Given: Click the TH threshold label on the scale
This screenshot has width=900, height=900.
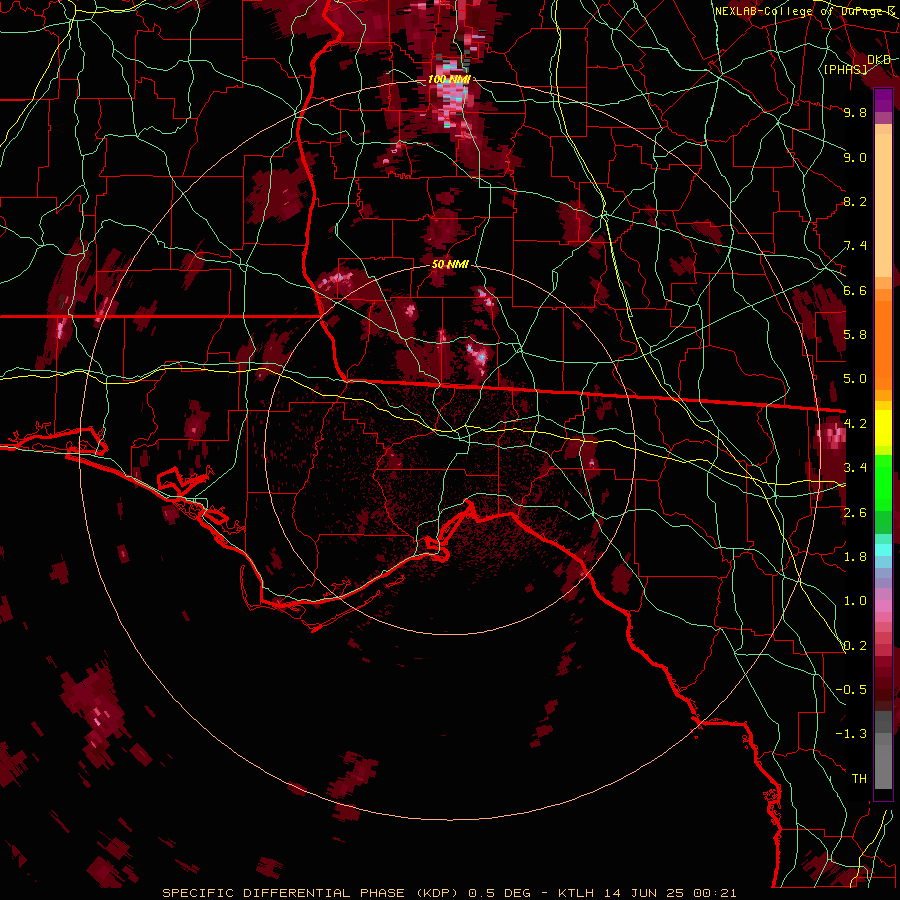Looking at the screenshot, I should tap(859, 779).
